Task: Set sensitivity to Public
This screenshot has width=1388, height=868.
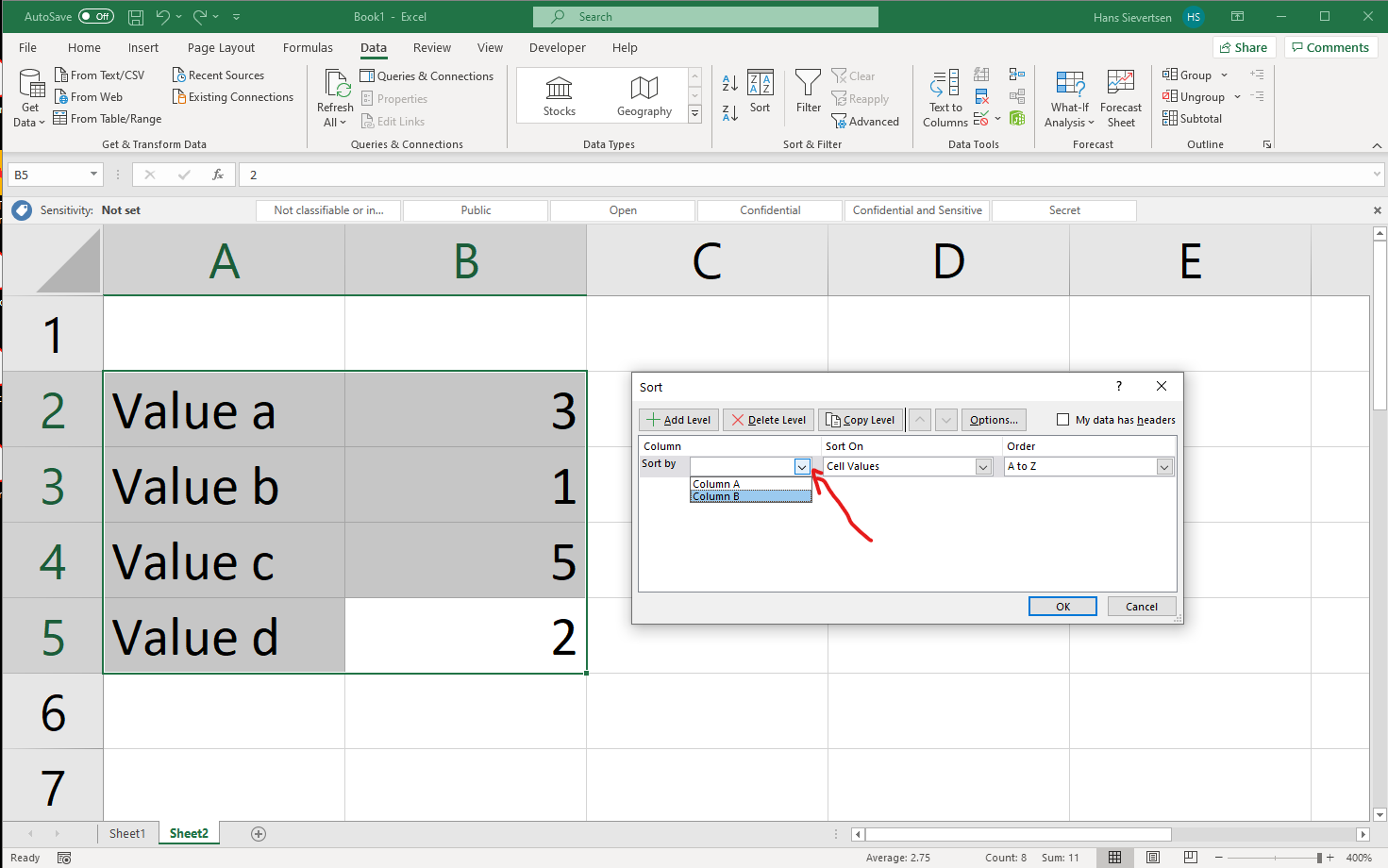Action: click(476, 210)
